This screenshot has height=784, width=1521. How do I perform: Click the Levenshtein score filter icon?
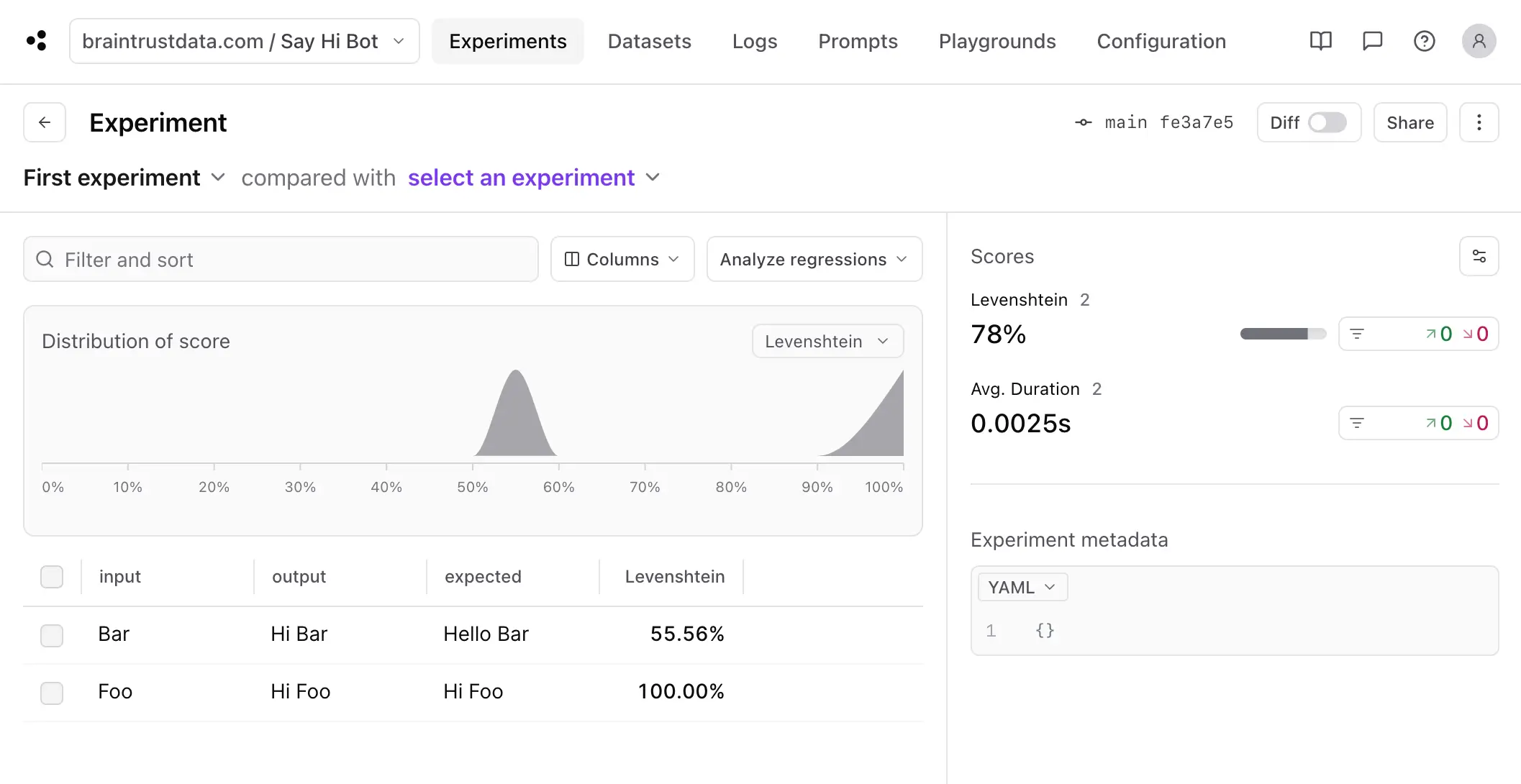pos(1357,334)
